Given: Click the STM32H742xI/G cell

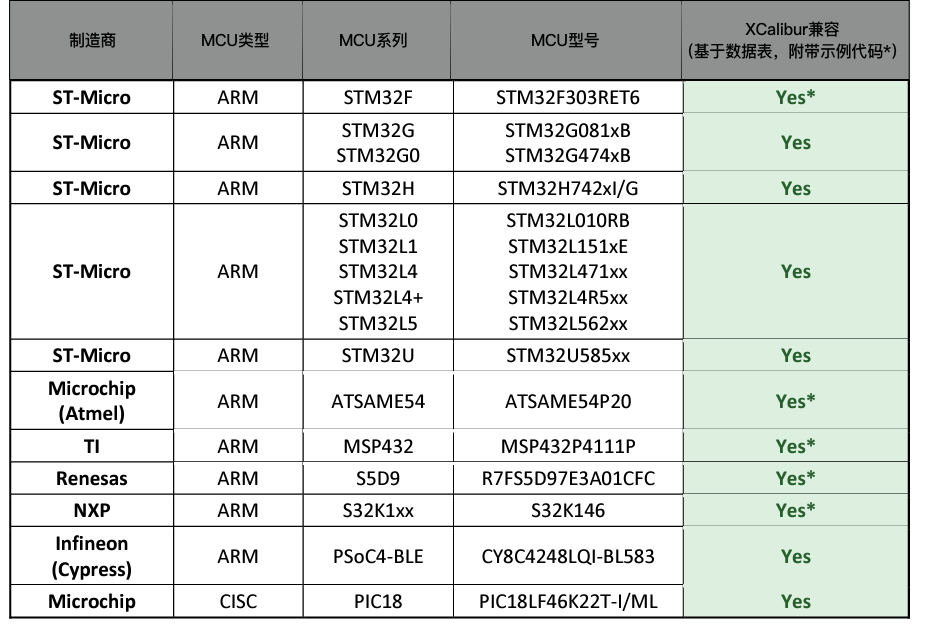Looking at the screenshot, I should coord(568,188).
